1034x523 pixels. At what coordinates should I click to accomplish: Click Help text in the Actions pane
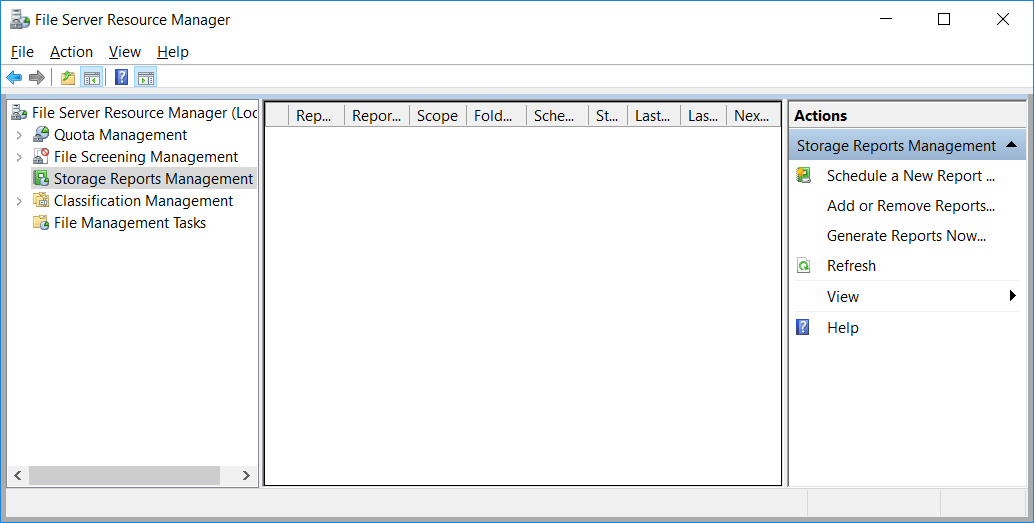[x=843, y=328]
